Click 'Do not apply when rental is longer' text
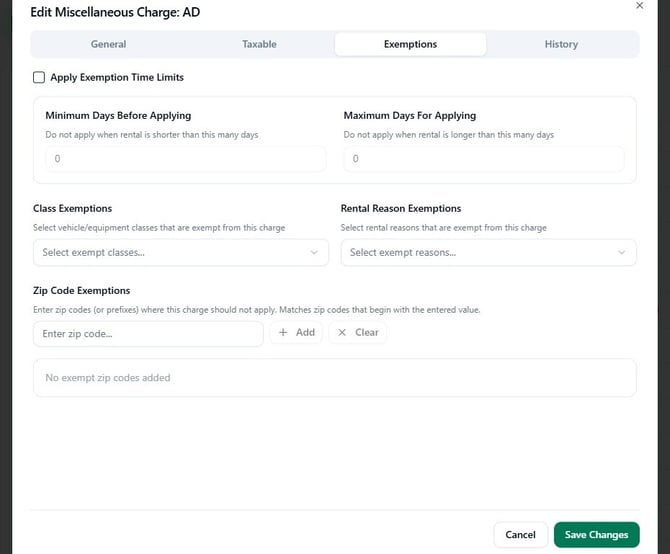This screenshot has height=554, width=670. [449, 135]
